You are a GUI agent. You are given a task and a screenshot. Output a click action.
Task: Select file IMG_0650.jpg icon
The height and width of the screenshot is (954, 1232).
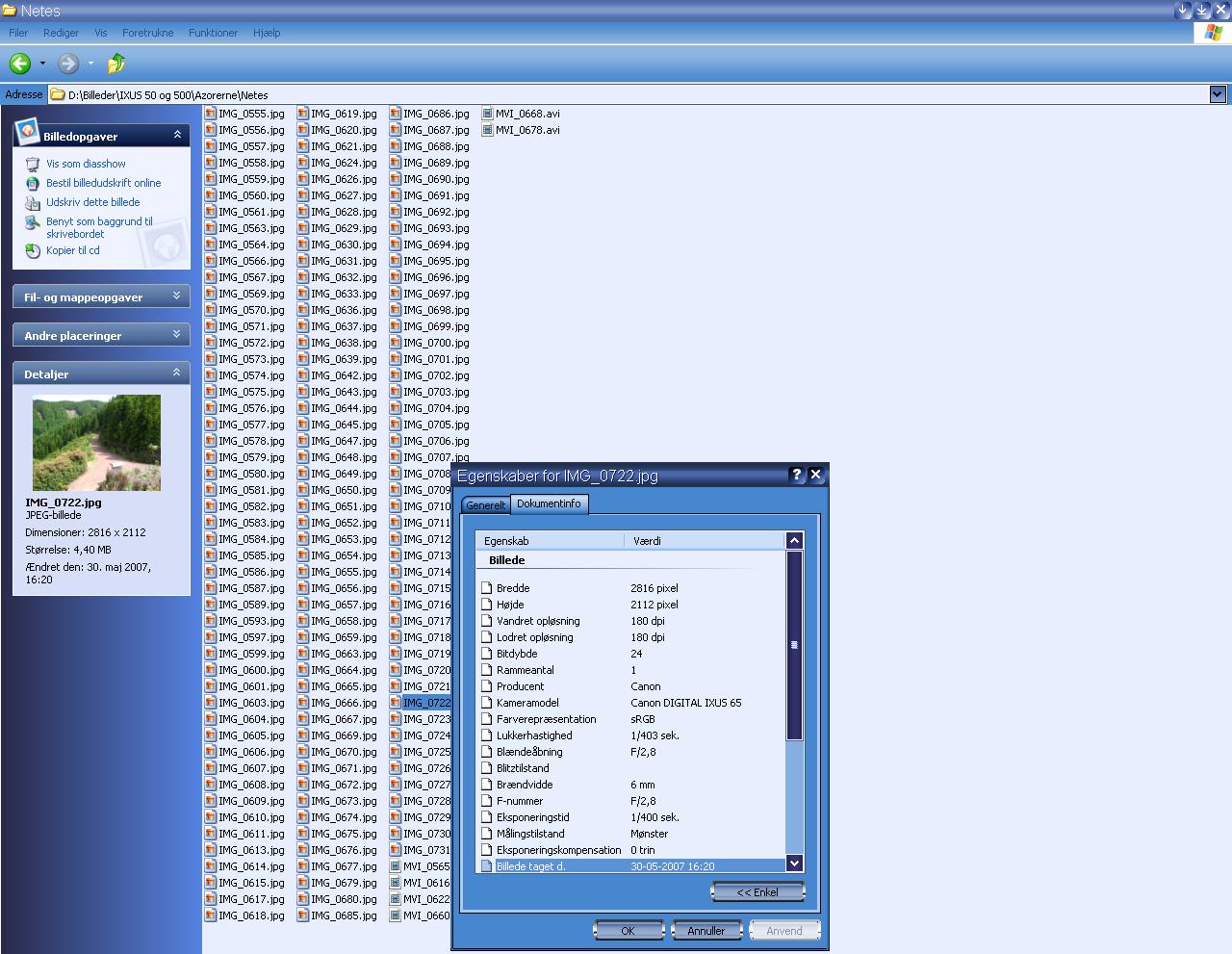(x=302, y=490)
